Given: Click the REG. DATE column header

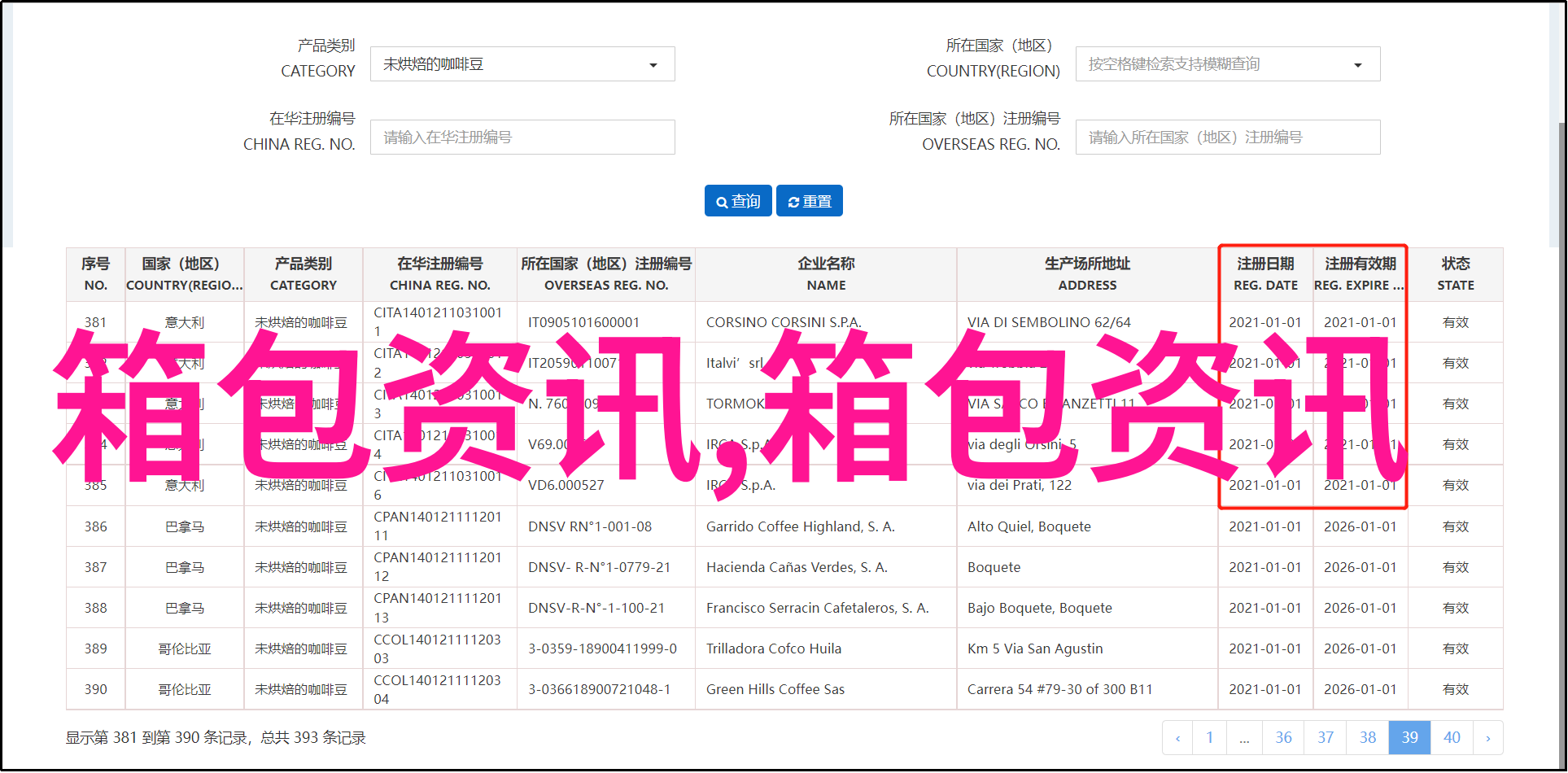Looking at the screenshot, I should point(1265,274).
